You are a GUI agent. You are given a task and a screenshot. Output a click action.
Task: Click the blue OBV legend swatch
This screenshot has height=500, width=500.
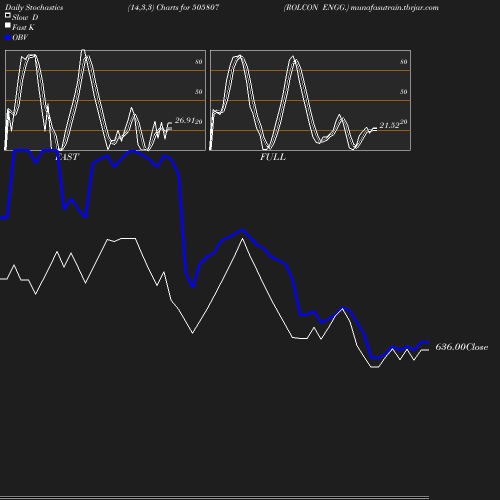coord(8,38)
